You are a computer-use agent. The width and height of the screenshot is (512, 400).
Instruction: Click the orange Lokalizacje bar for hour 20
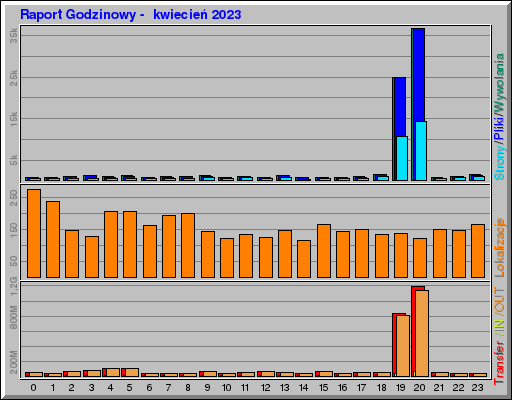click(x=420, y=258)
